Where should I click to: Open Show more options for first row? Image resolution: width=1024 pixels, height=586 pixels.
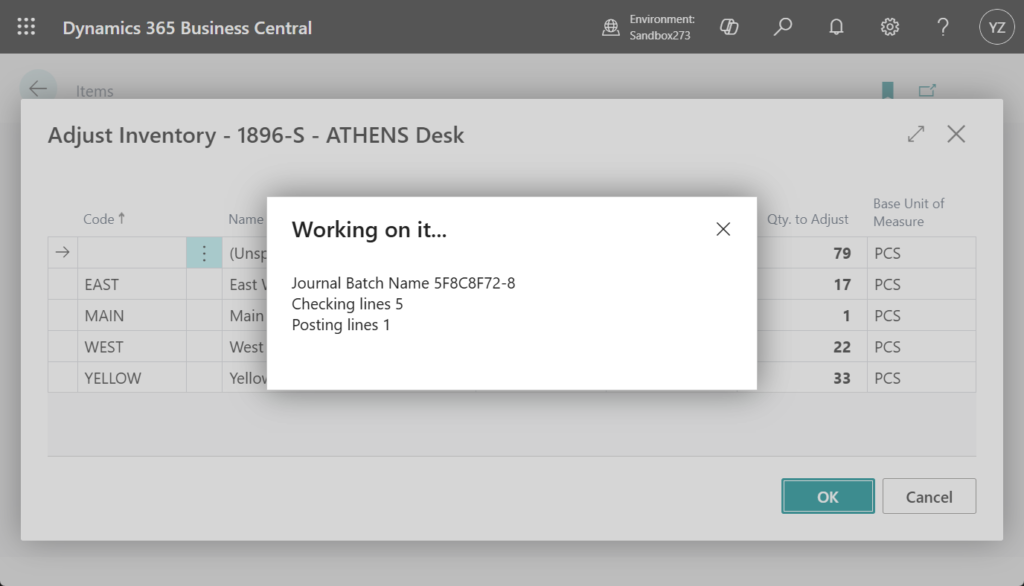pyautogui.click(x=204, y=253)
